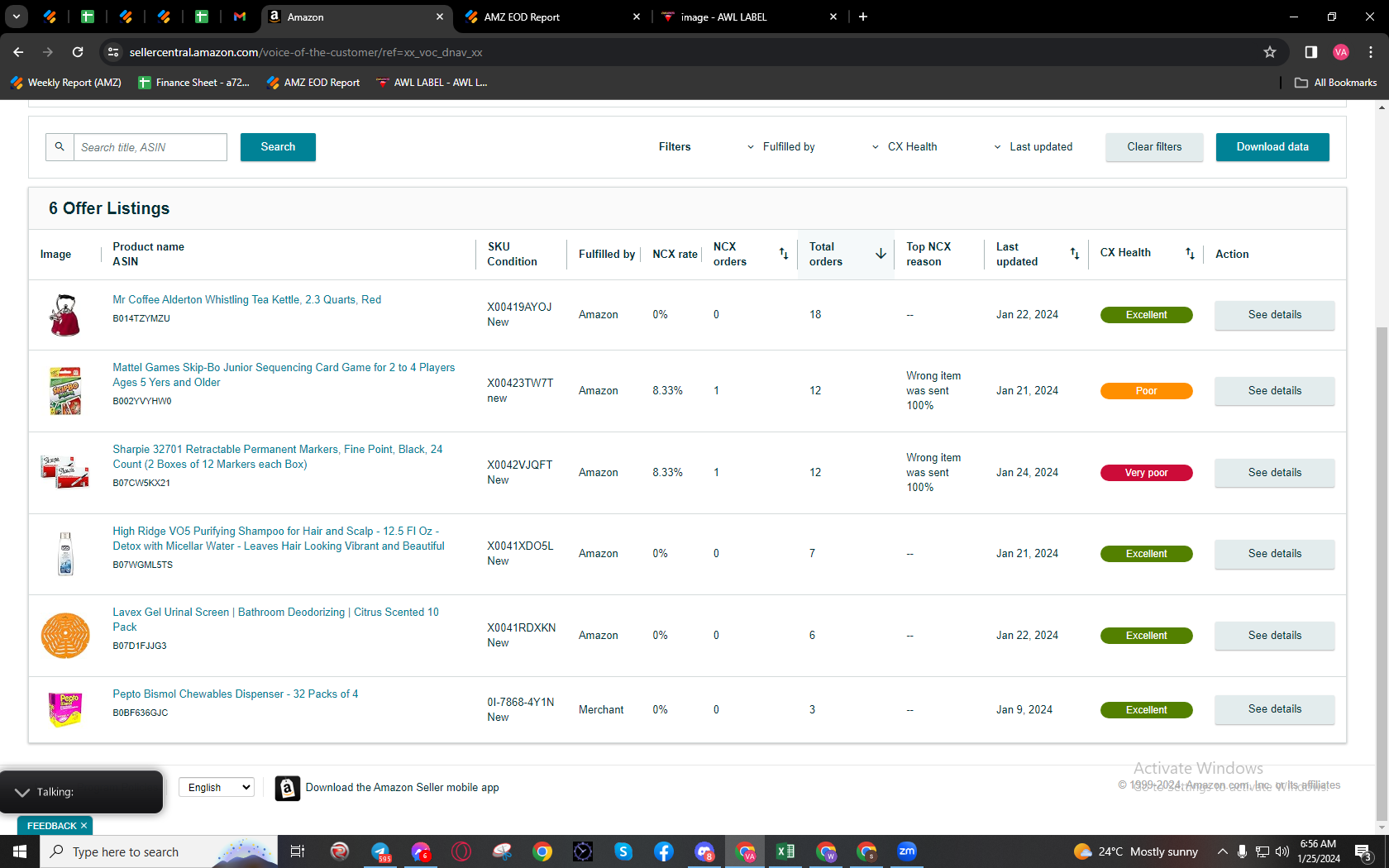Go forward in browser history
The image size is (1389, 868).
click(x=48, y=52)
